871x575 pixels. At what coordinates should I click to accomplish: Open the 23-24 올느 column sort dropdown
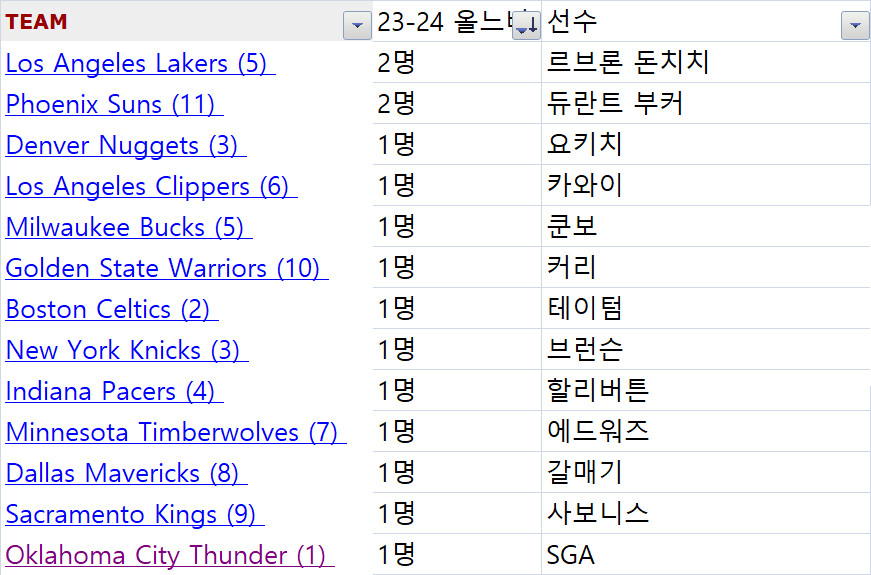point(525,26)
